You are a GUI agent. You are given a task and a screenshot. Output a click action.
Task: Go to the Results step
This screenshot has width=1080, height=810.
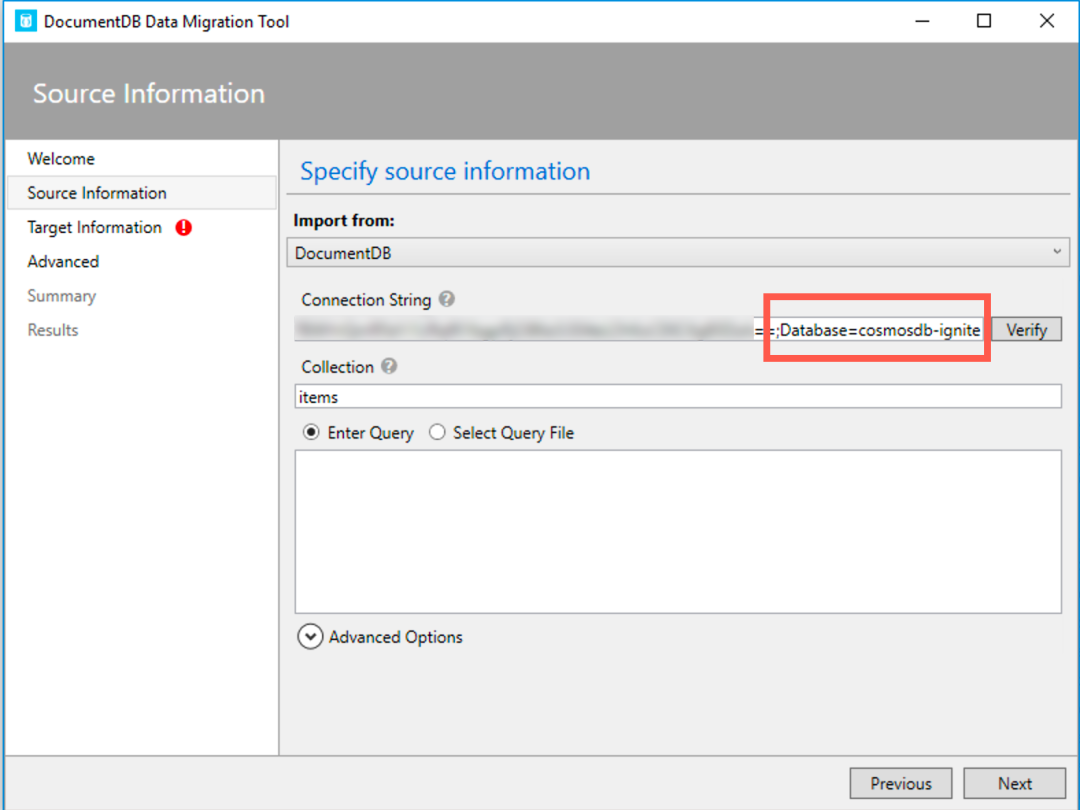(53, 330)
